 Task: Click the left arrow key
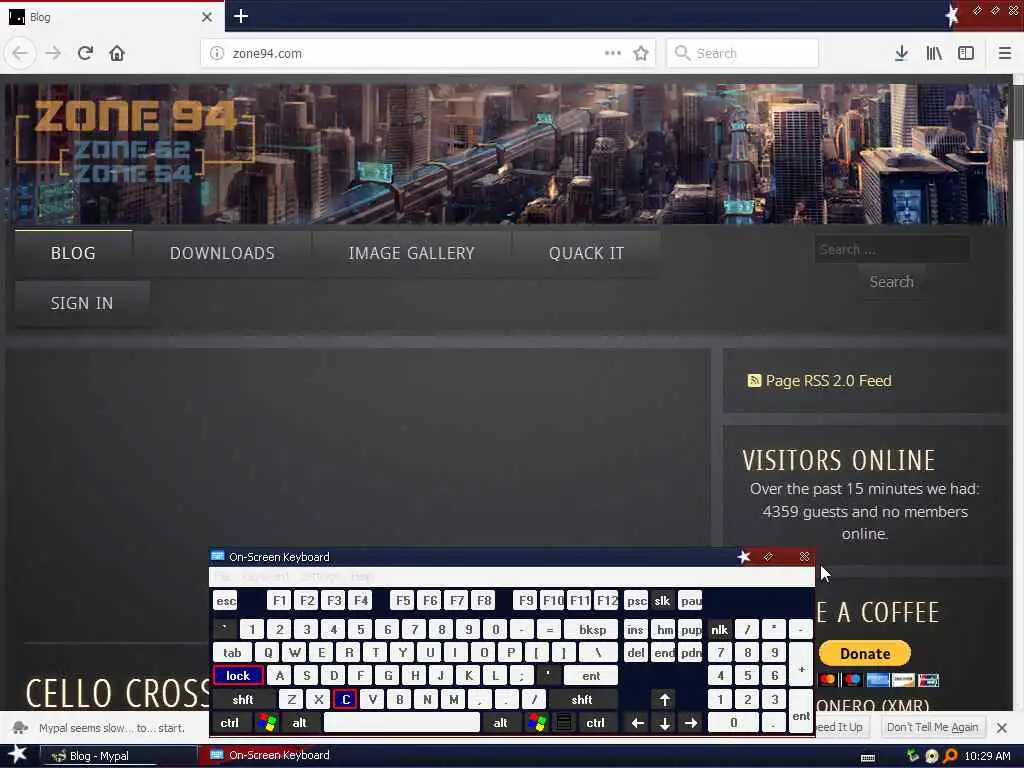(x=638, y=723)
